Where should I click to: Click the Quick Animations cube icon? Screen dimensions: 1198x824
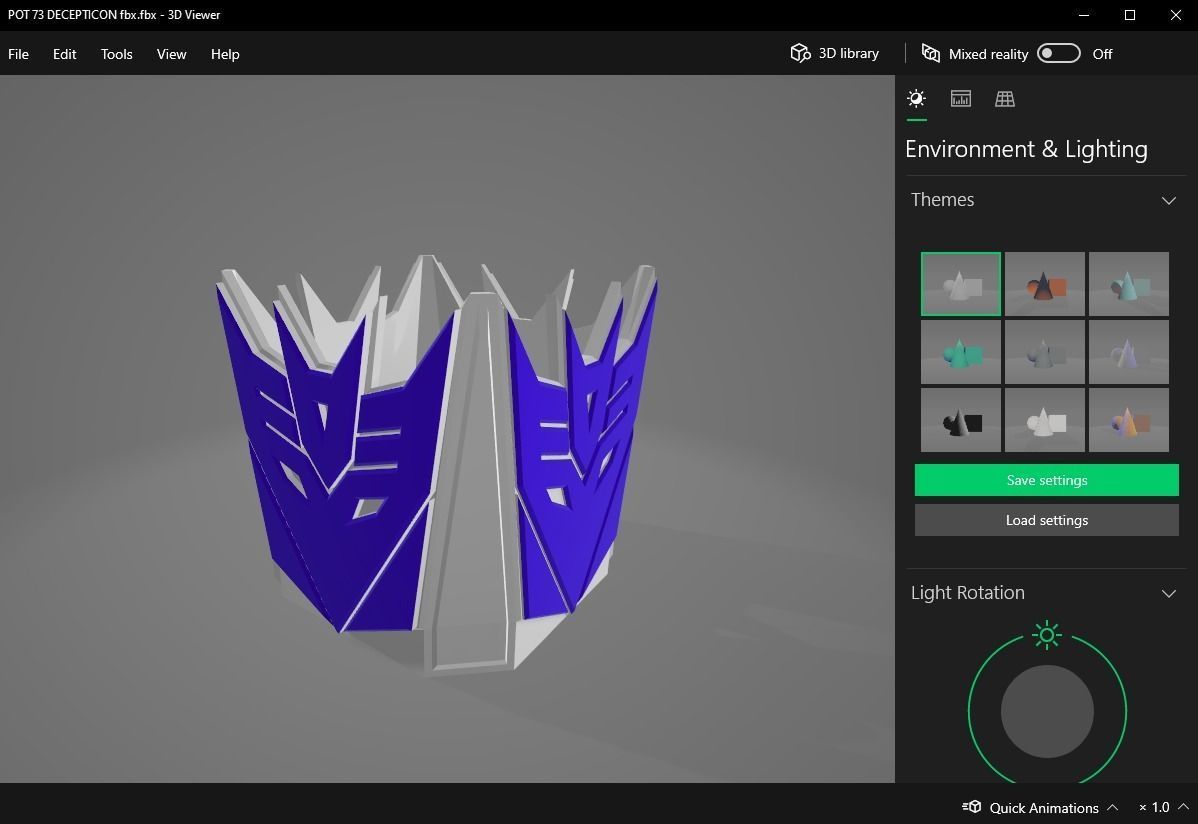pyautogui.click(x=972, y=807)
